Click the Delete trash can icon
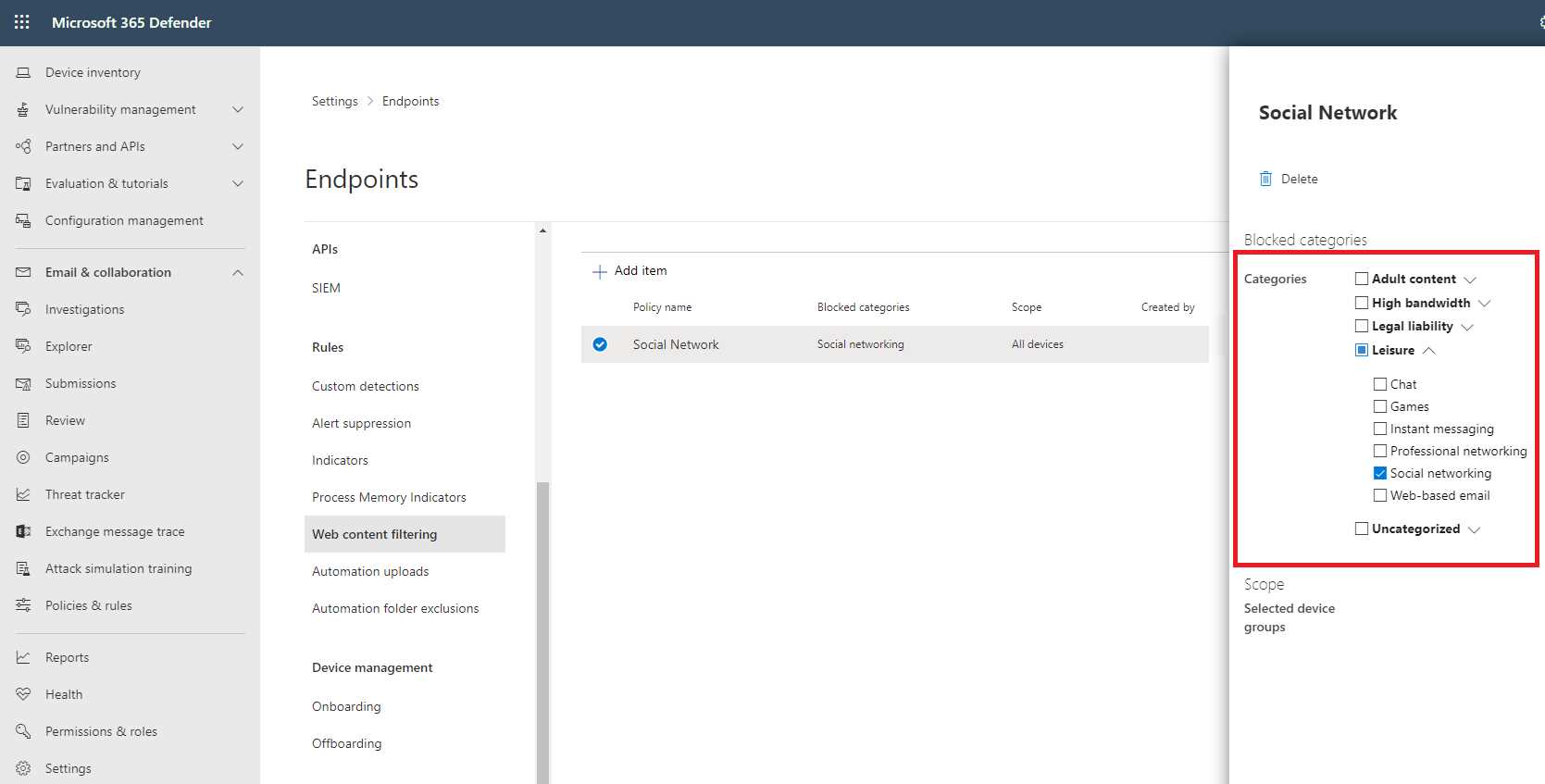1545x784 pixels. pos(1265,179)
